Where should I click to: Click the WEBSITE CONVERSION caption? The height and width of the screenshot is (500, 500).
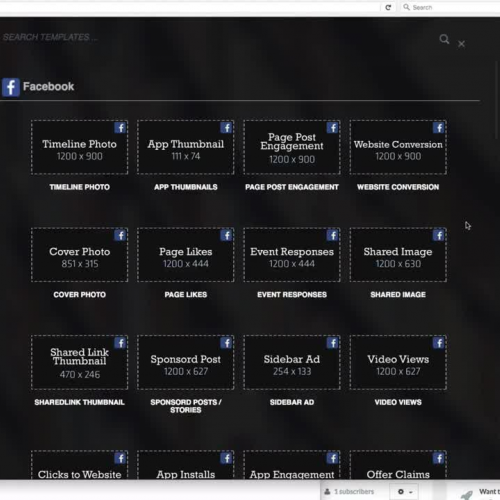coord(398,187)
